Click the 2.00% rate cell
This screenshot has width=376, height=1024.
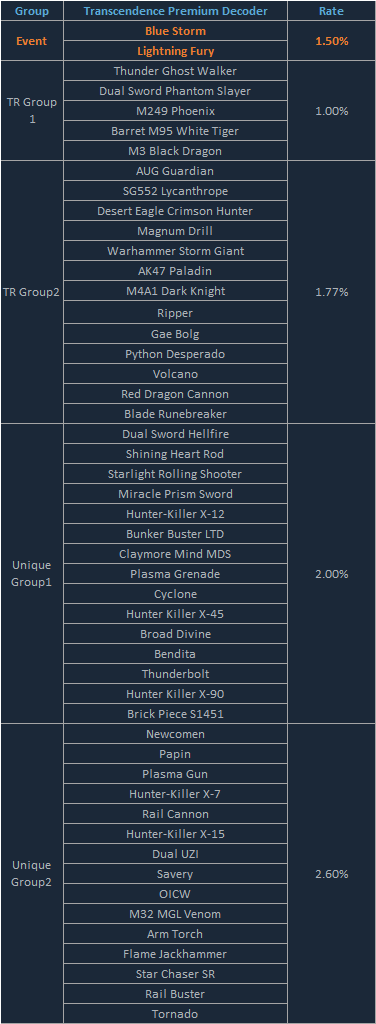[x=332, y=573]
